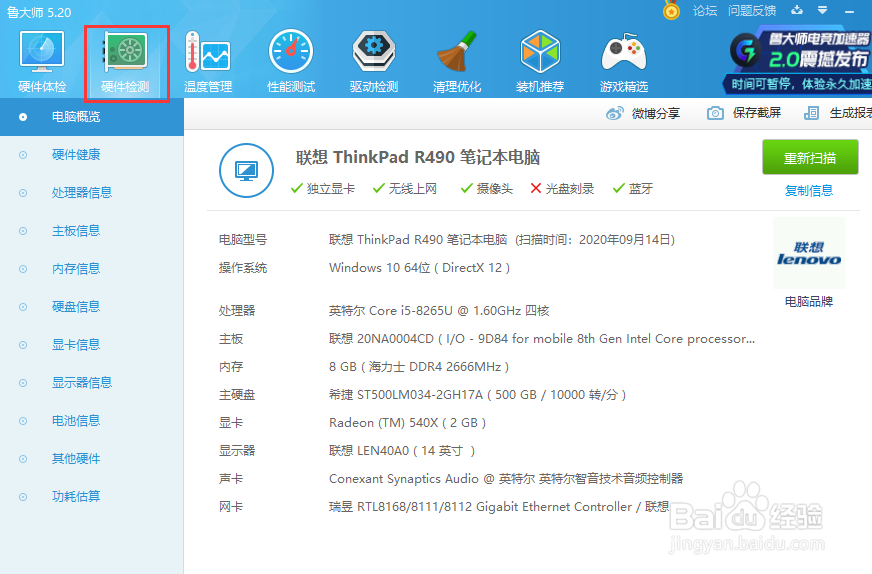872x574 pixels.
Task: Click 复制信息 copy info link
Action: tap(809, 191)
